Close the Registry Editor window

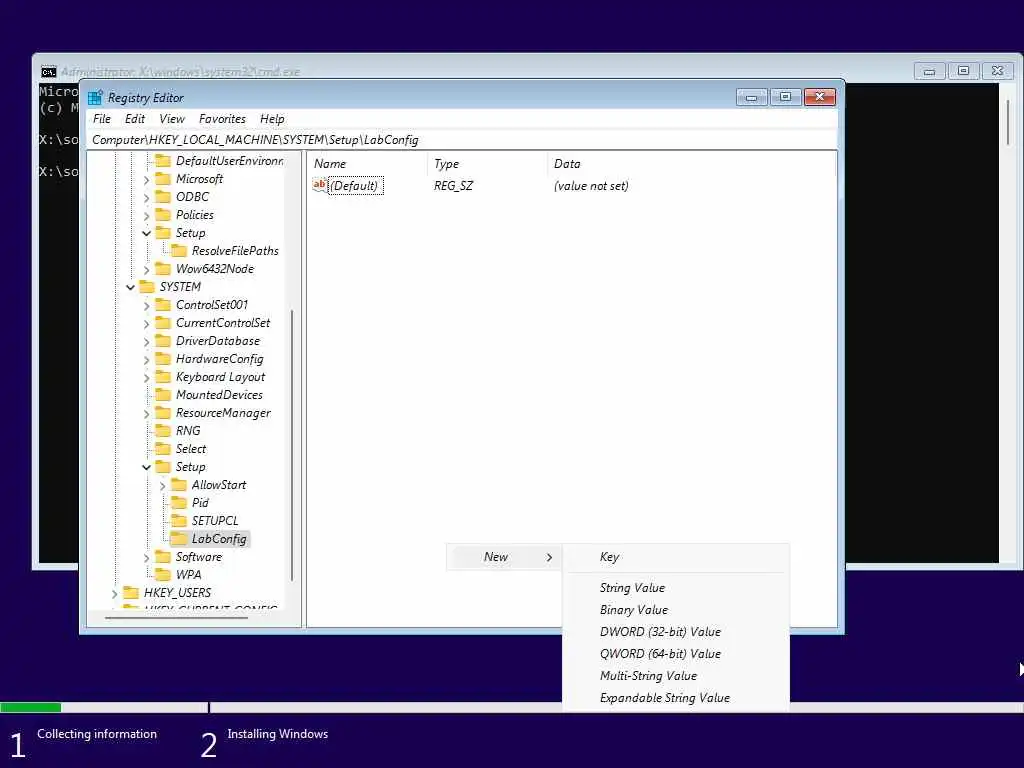[x=820, y=97]
